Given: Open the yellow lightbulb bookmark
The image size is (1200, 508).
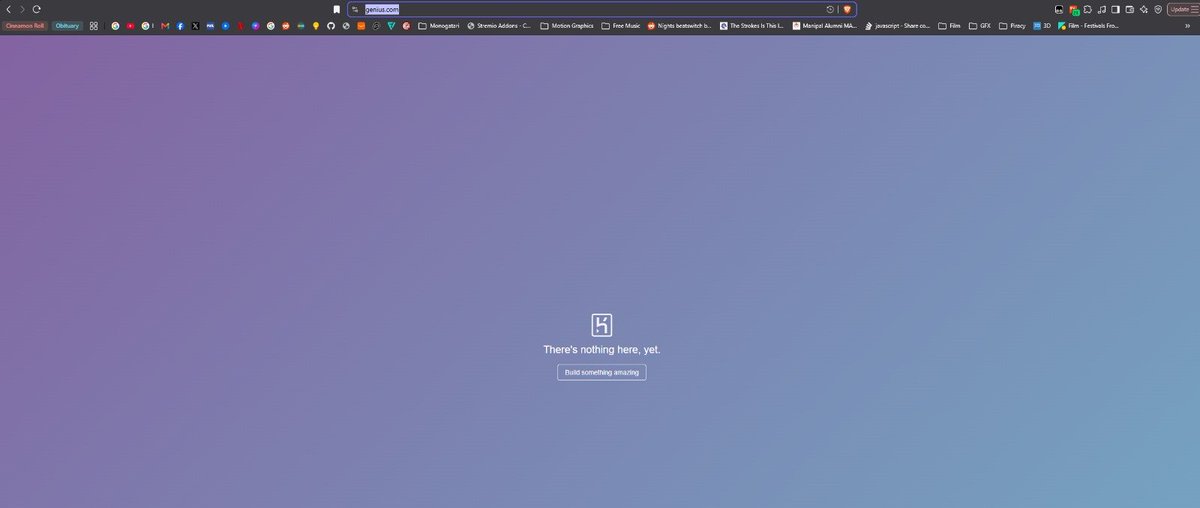Looking at the screenshot, I should coord(316,26).
